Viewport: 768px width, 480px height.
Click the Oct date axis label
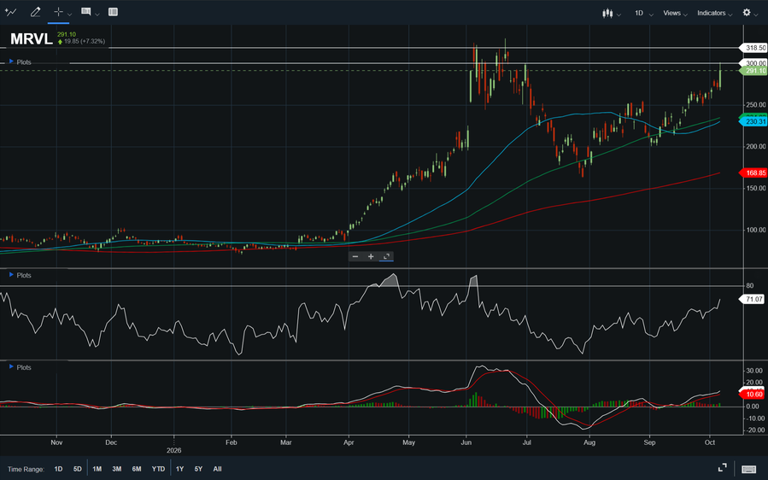(710, 442)
